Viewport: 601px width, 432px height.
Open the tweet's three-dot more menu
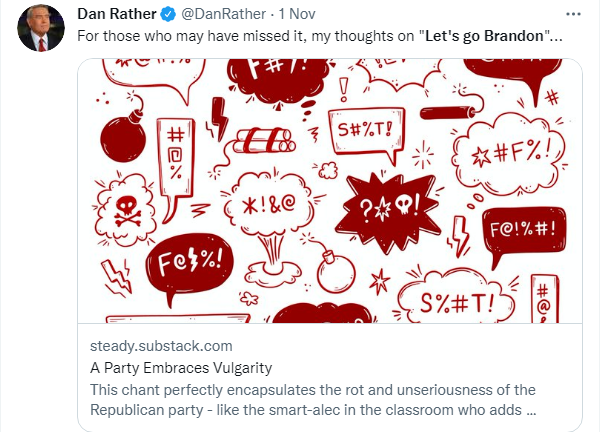click(x=573, y=14)
